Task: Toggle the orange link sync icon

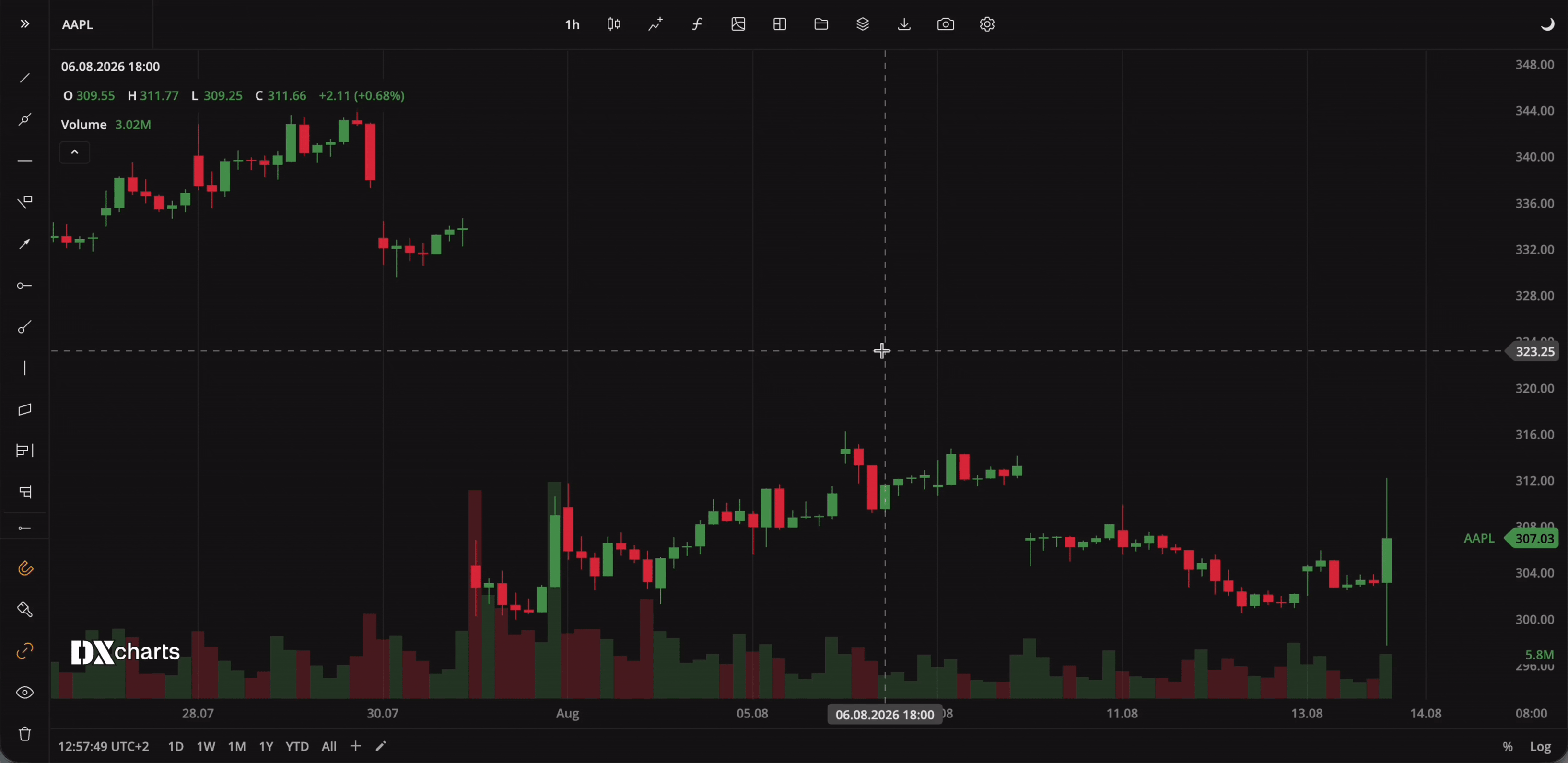Action: (x=25, y=652)
